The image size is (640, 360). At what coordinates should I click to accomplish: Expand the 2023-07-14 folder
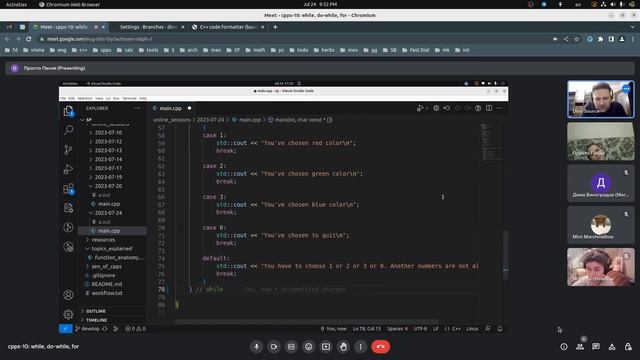coord(108,159)
